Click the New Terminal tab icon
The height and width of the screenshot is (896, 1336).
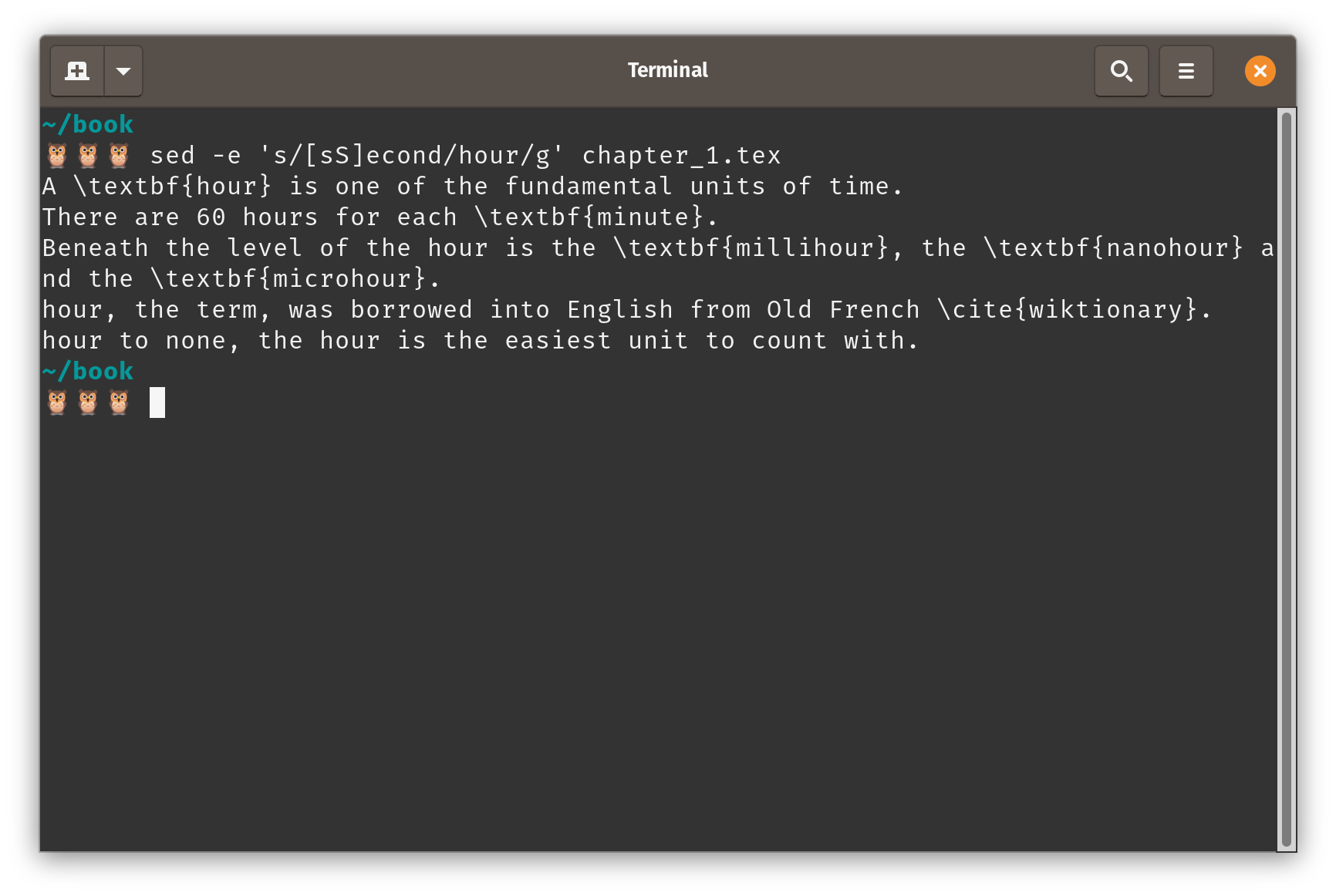(76, 70)
